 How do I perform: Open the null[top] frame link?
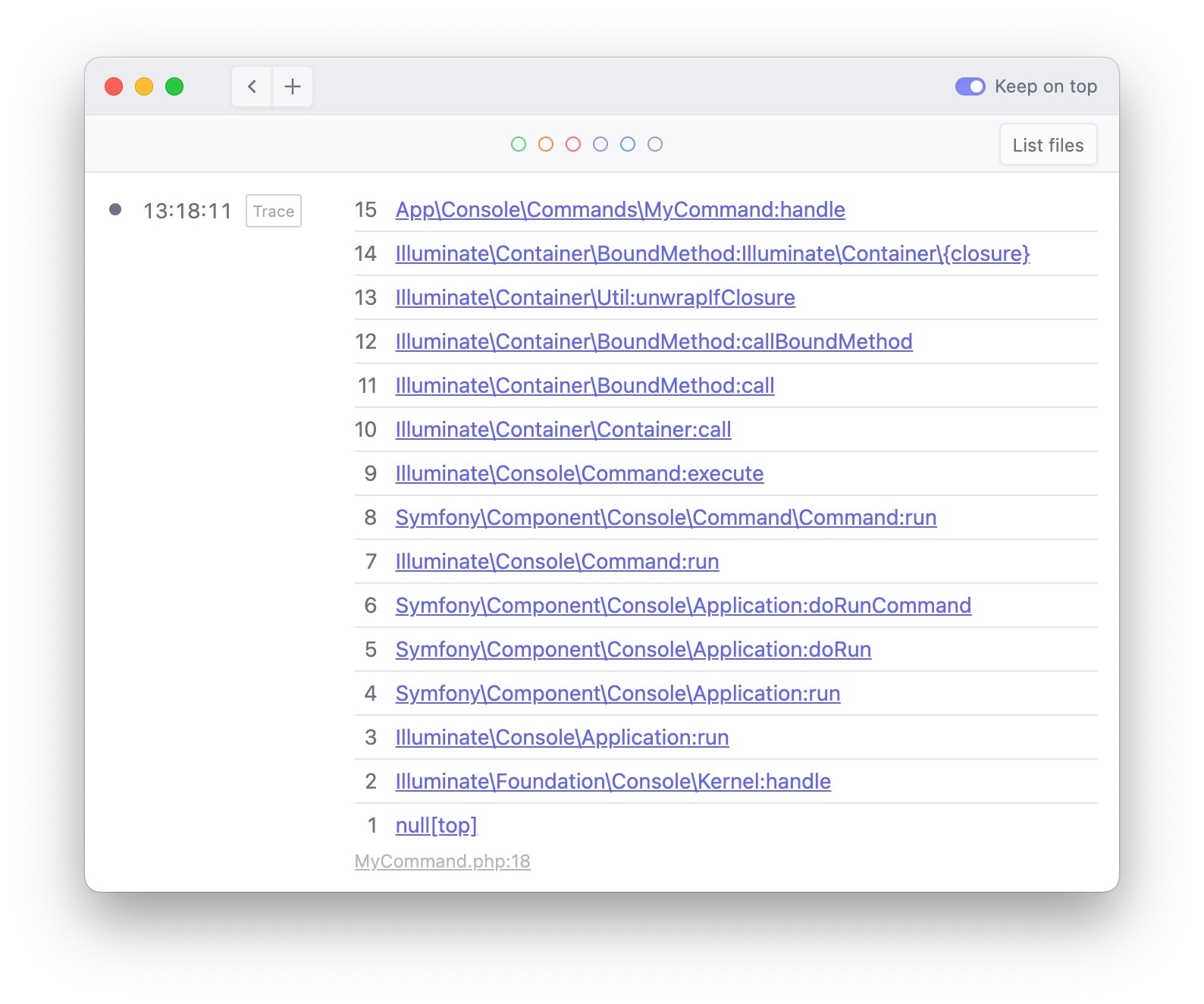tap(437, 825)
